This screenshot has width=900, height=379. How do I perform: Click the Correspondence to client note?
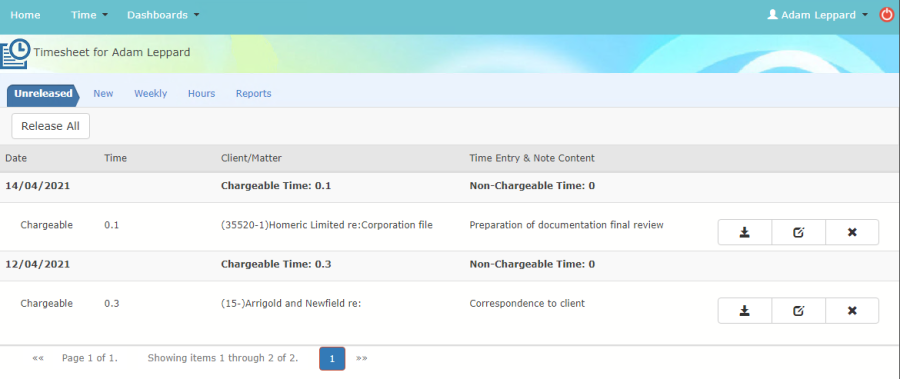coord(527,303)
